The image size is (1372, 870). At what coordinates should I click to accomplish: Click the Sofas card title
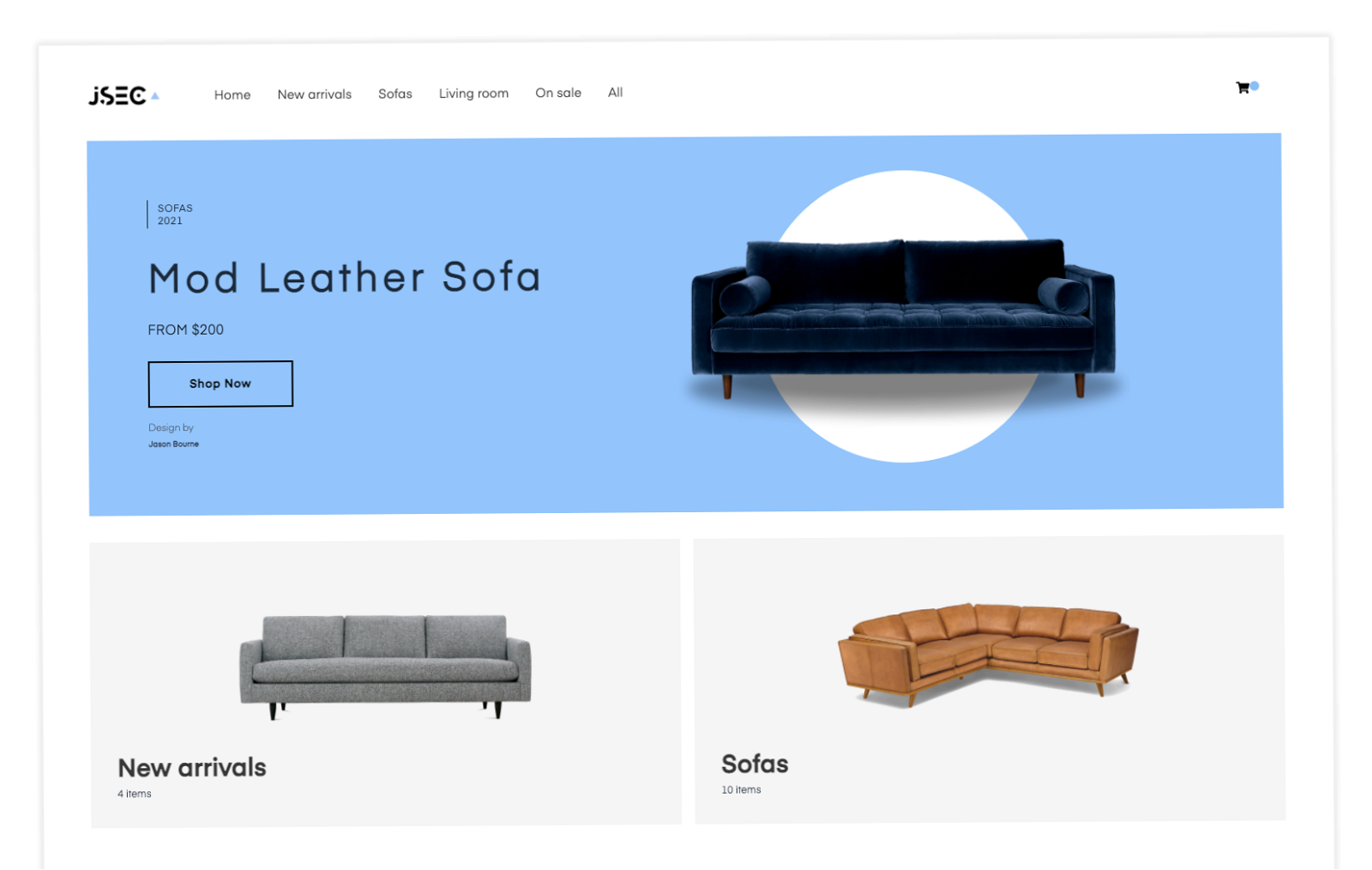[x=755, y=764]
